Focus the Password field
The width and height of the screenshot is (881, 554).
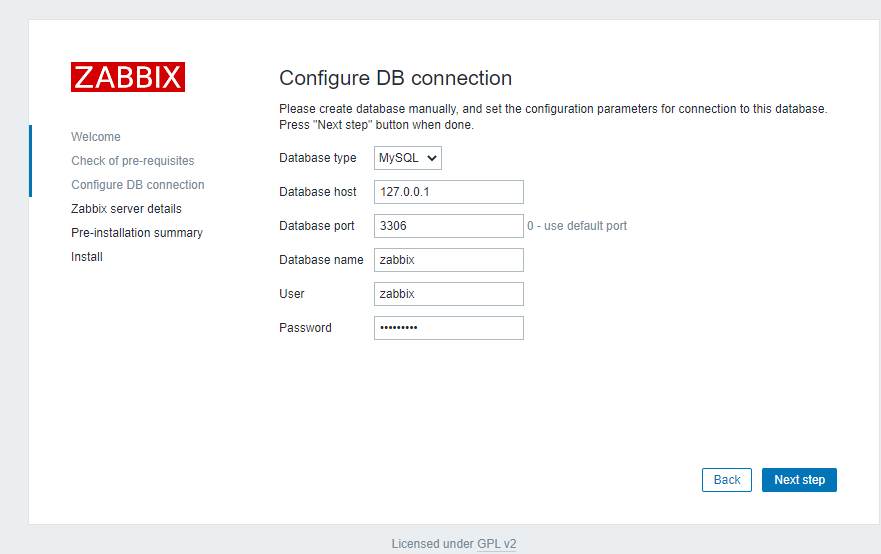pyautogui.click(x=449, y=328)
